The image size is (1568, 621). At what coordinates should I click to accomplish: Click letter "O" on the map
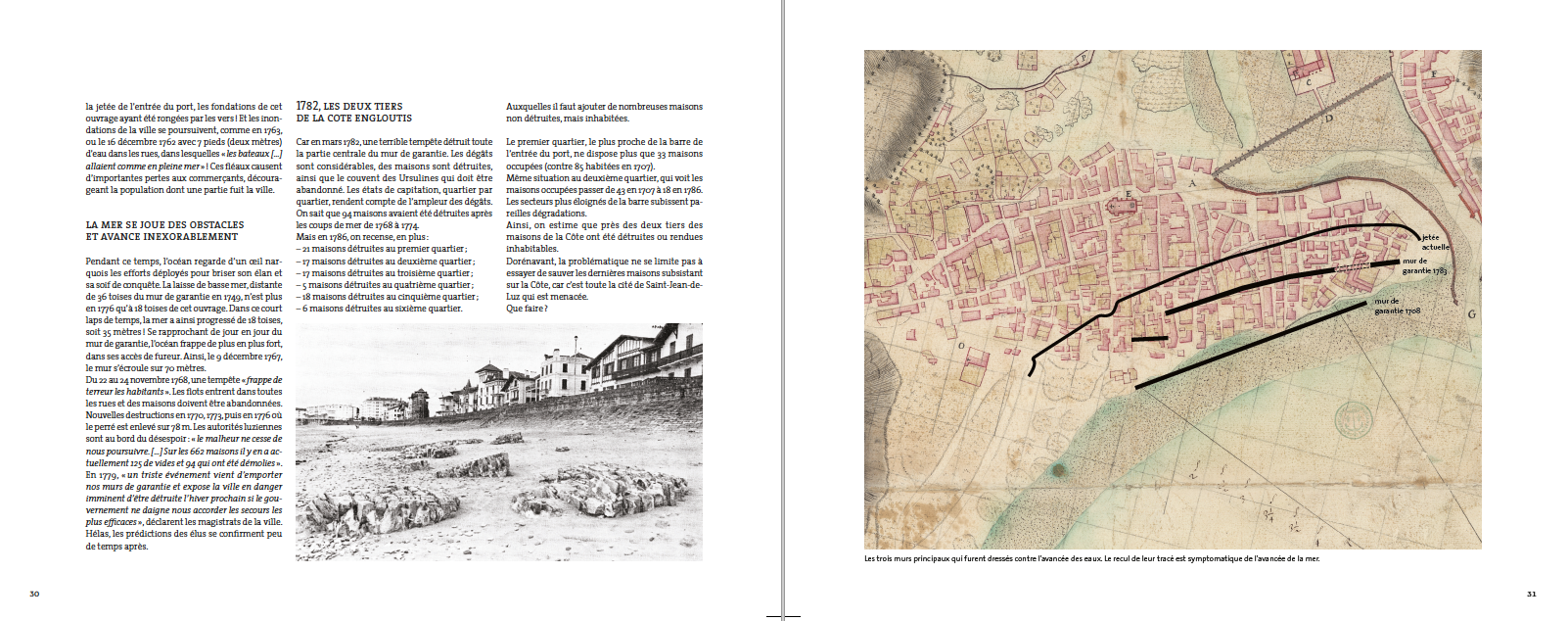click(961, 346)
